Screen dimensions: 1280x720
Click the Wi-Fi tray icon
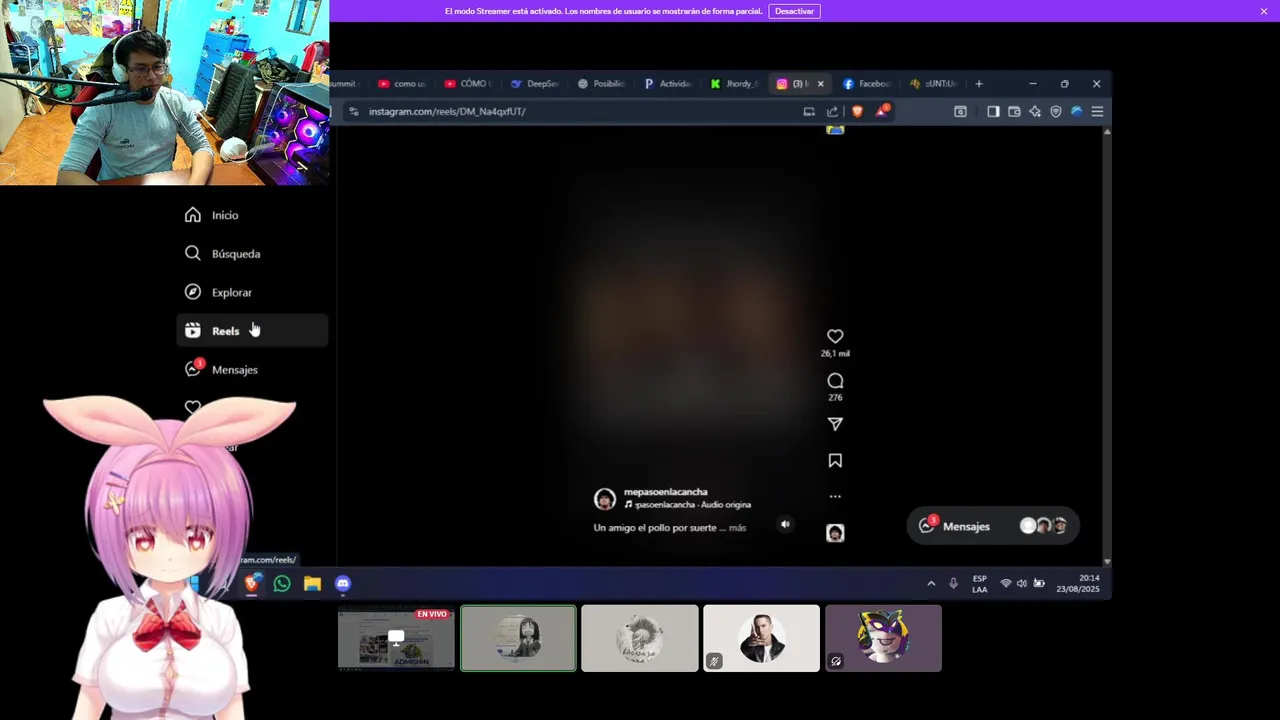[x=1006, y=583]
